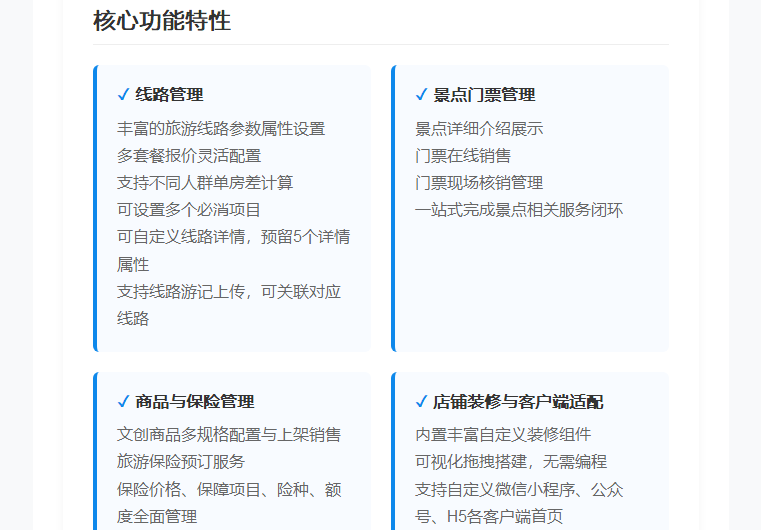The height and width of the screenshot is (530, 761).
Task: Click the 核心功能特性 section heading
Action: click(x=162, y=21)
